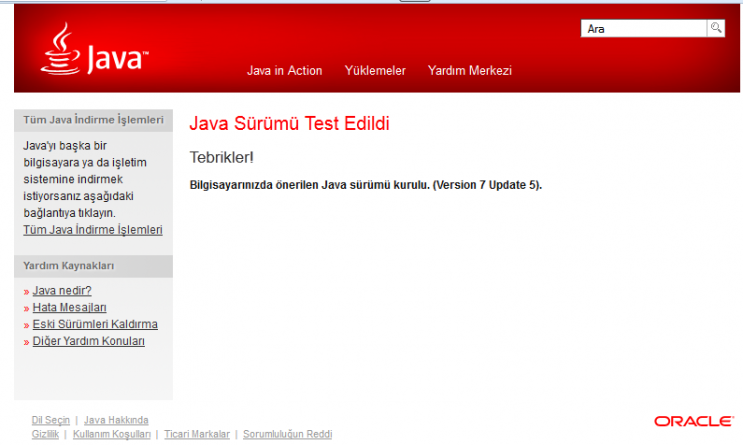Click the Tüm Java İndirme İşlemleri sidebar header
Viewport: 743px width, 445px height.
[x=93, y=120]
